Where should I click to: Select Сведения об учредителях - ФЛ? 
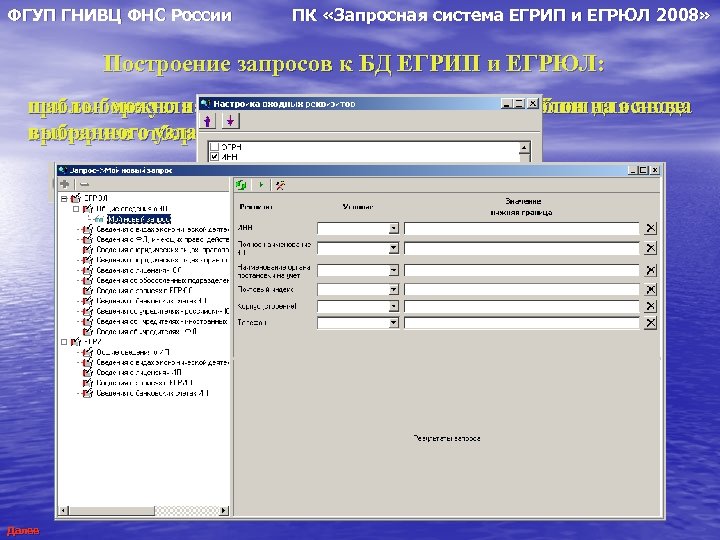click(x=146, y=332)
